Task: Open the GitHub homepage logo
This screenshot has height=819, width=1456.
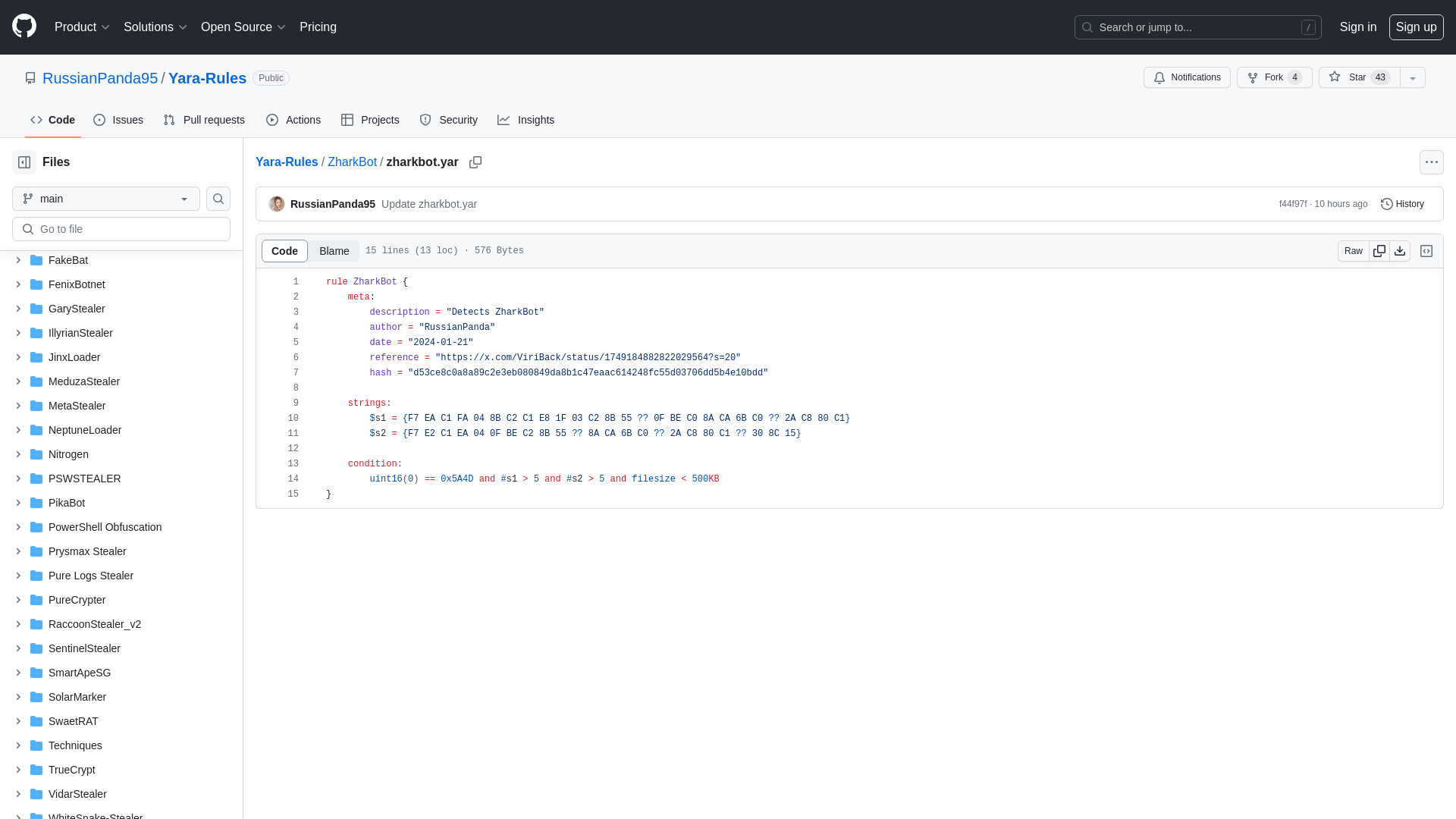Action: pyautogui.click(x=24, y=27)
